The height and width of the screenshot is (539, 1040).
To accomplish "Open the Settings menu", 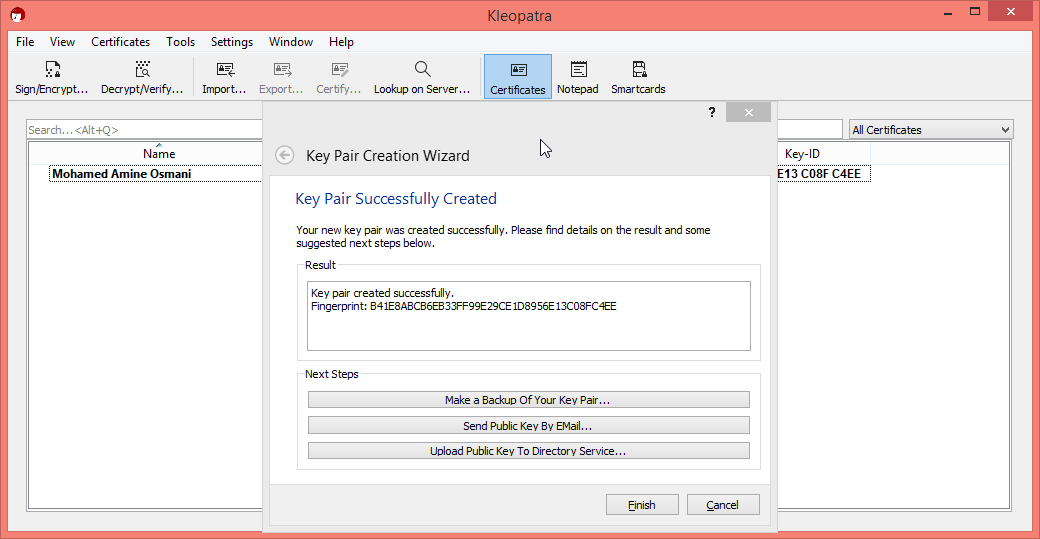I will pos(231,42).
